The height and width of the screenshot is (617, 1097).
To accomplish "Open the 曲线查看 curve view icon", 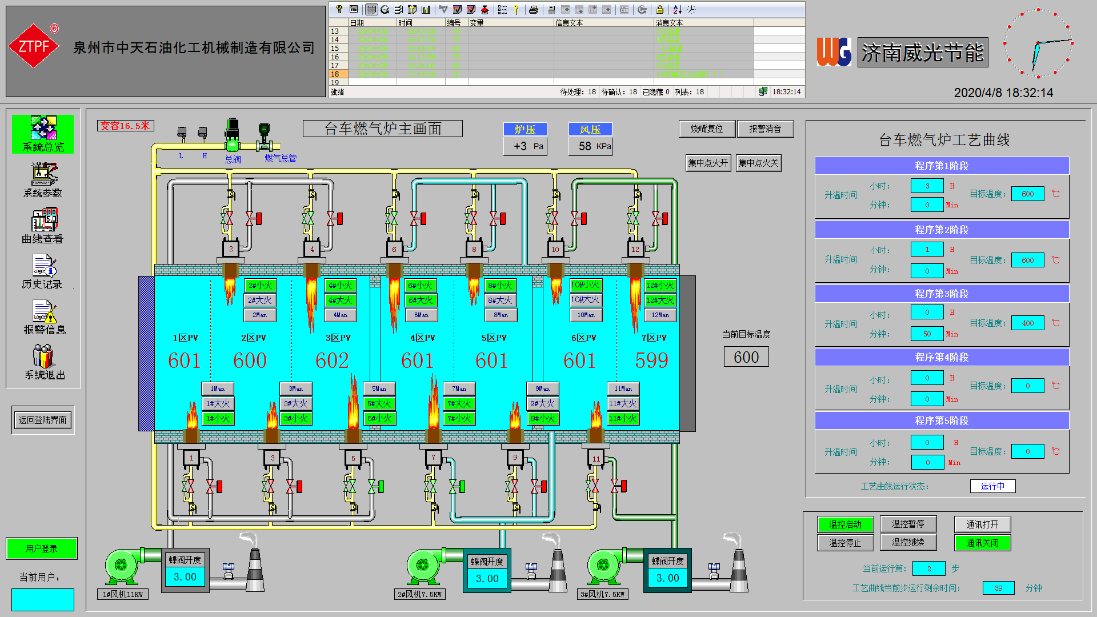I will (x=43, y=226).
